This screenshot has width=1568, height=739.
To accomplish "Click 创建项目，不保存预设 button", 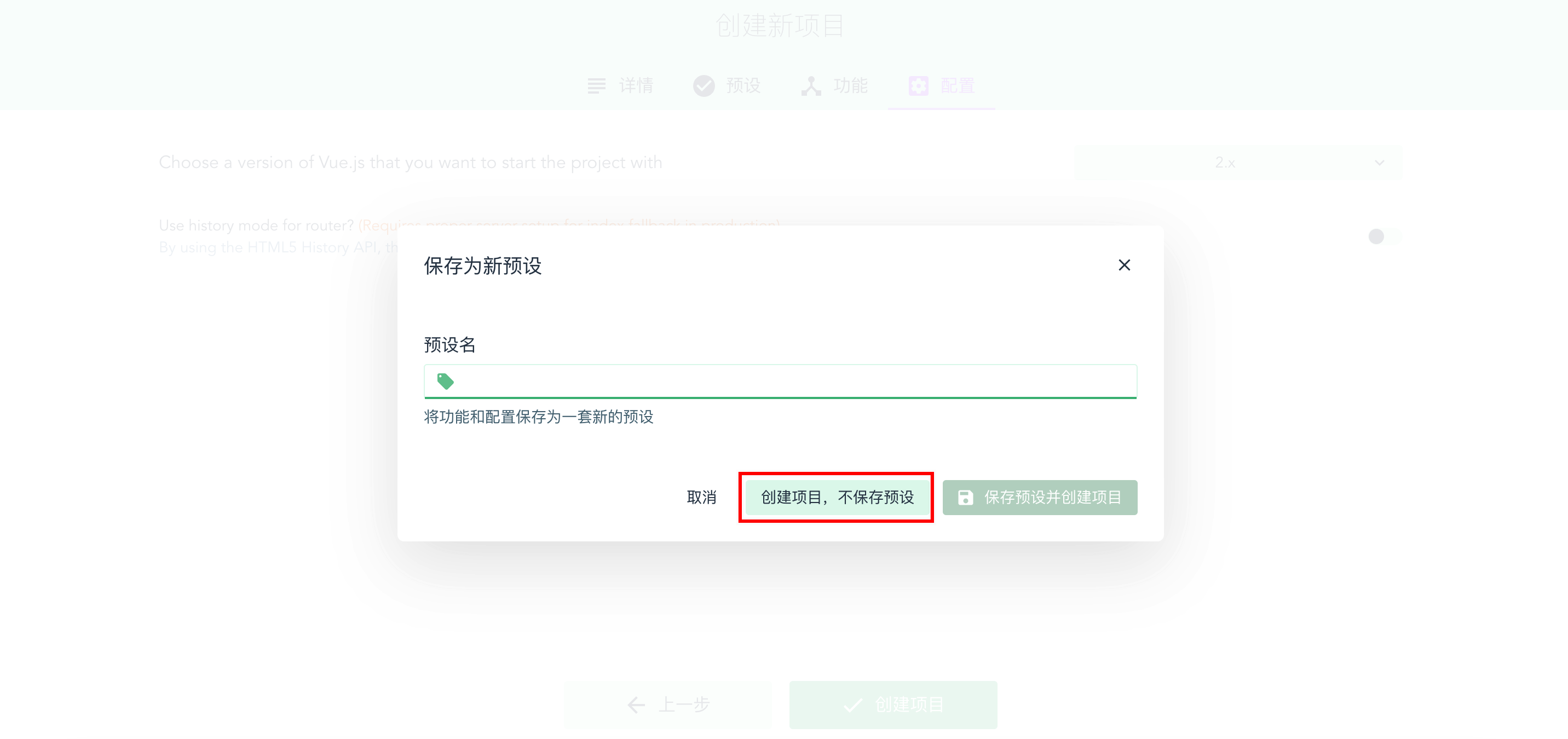I will [837, 498].
